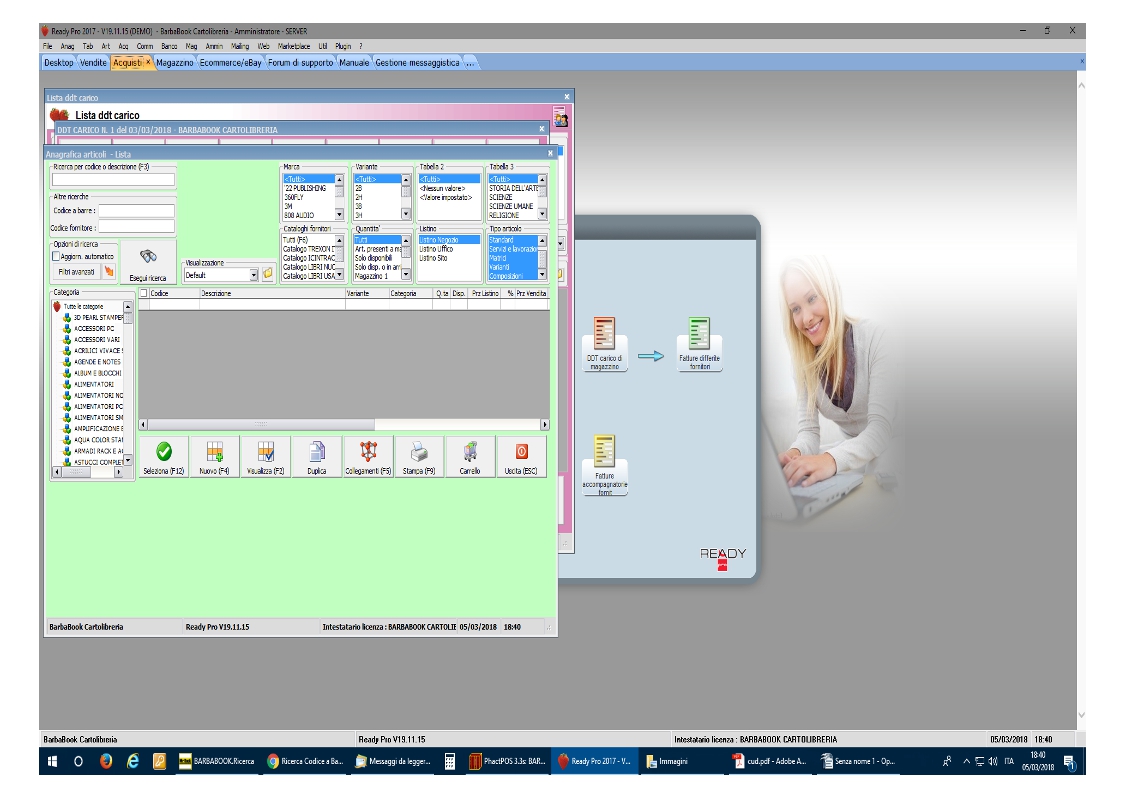Open DDT carico di magazzino workflow icon
Image resolution: width=1123 pixels, height=794 pixels.
pyautogui.click(x=604, y=344)
